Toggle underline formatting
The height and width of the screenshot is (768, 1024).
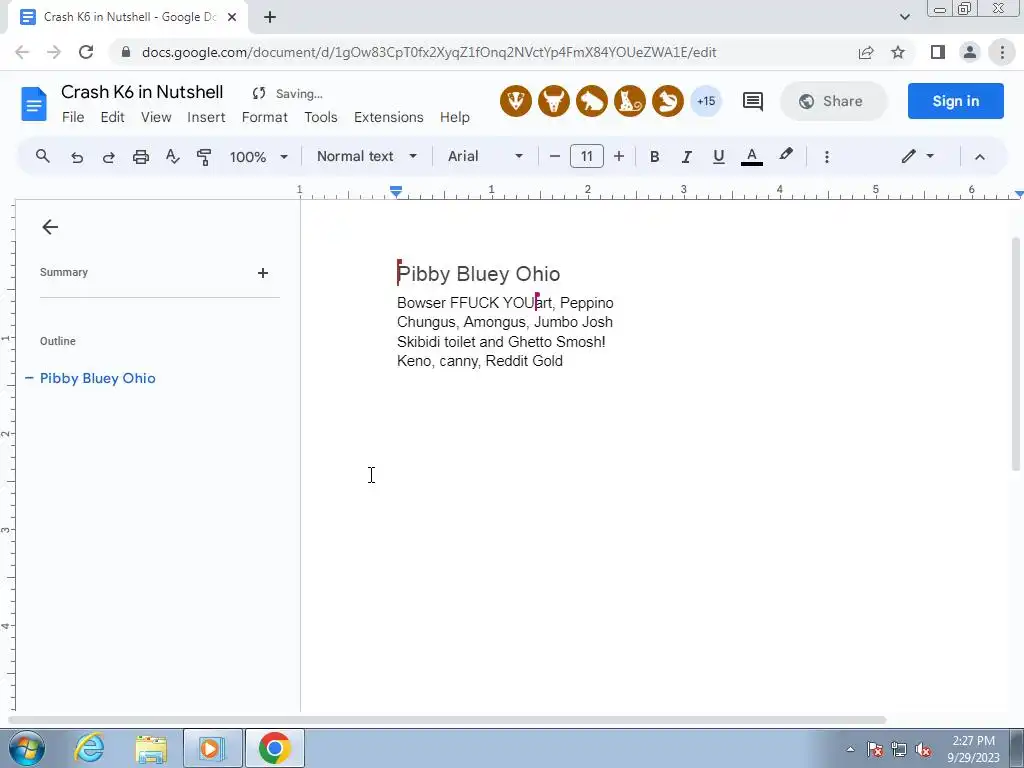[x=718, y=157]
